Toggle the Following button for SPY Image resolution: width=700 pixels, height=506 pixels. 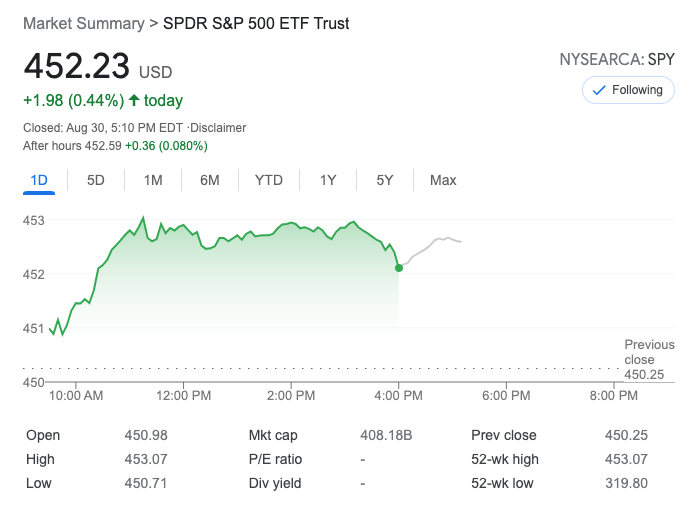click(628, 90)
